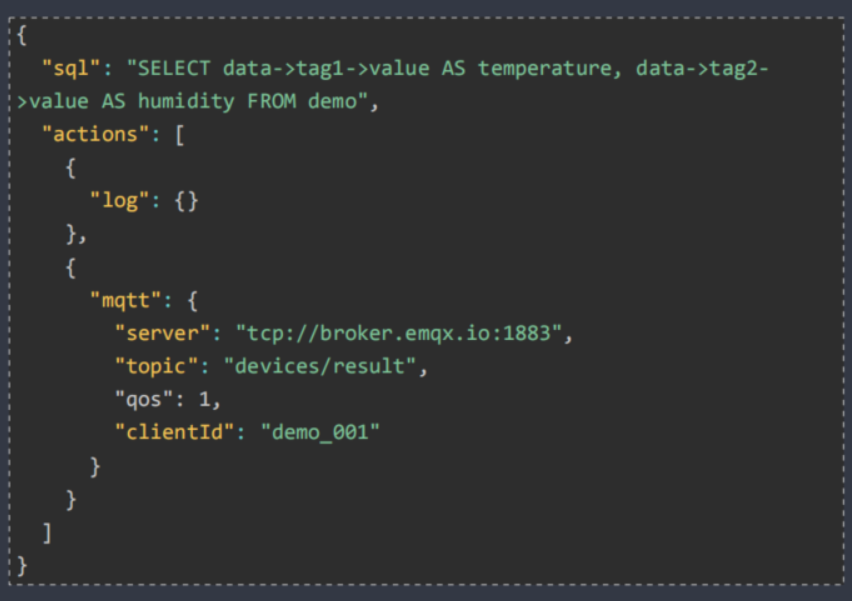Click the "qos" key
852x601 pixels.
[x=144, y=400]
